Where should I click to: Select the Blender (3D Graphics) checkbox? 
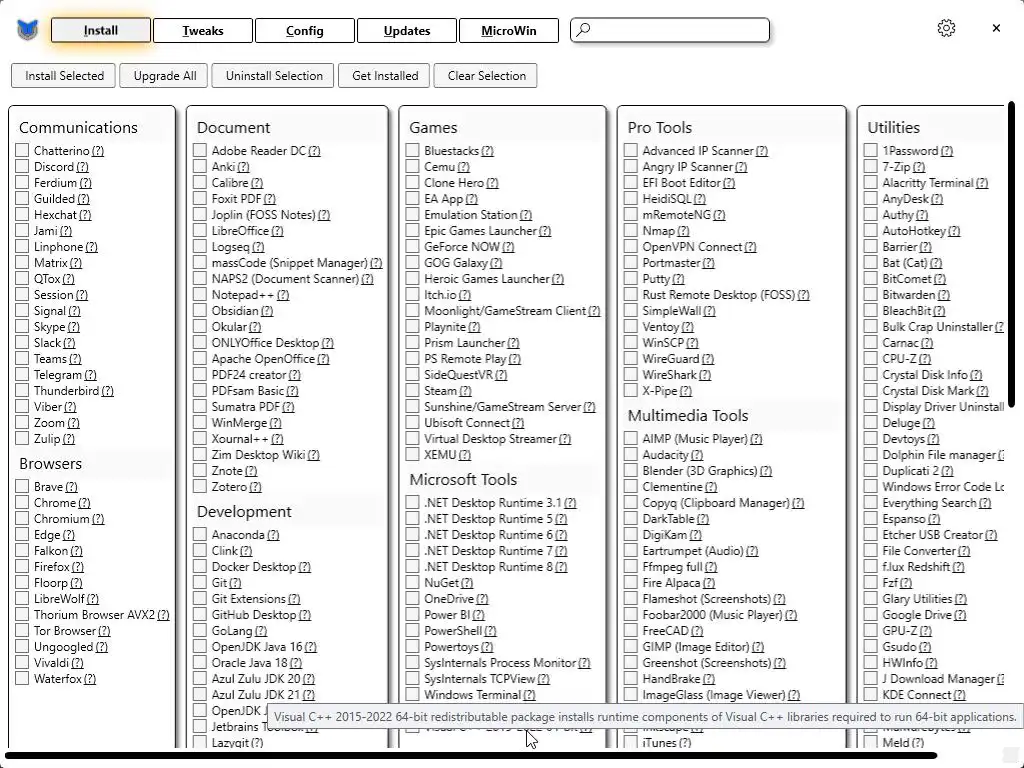630,470
